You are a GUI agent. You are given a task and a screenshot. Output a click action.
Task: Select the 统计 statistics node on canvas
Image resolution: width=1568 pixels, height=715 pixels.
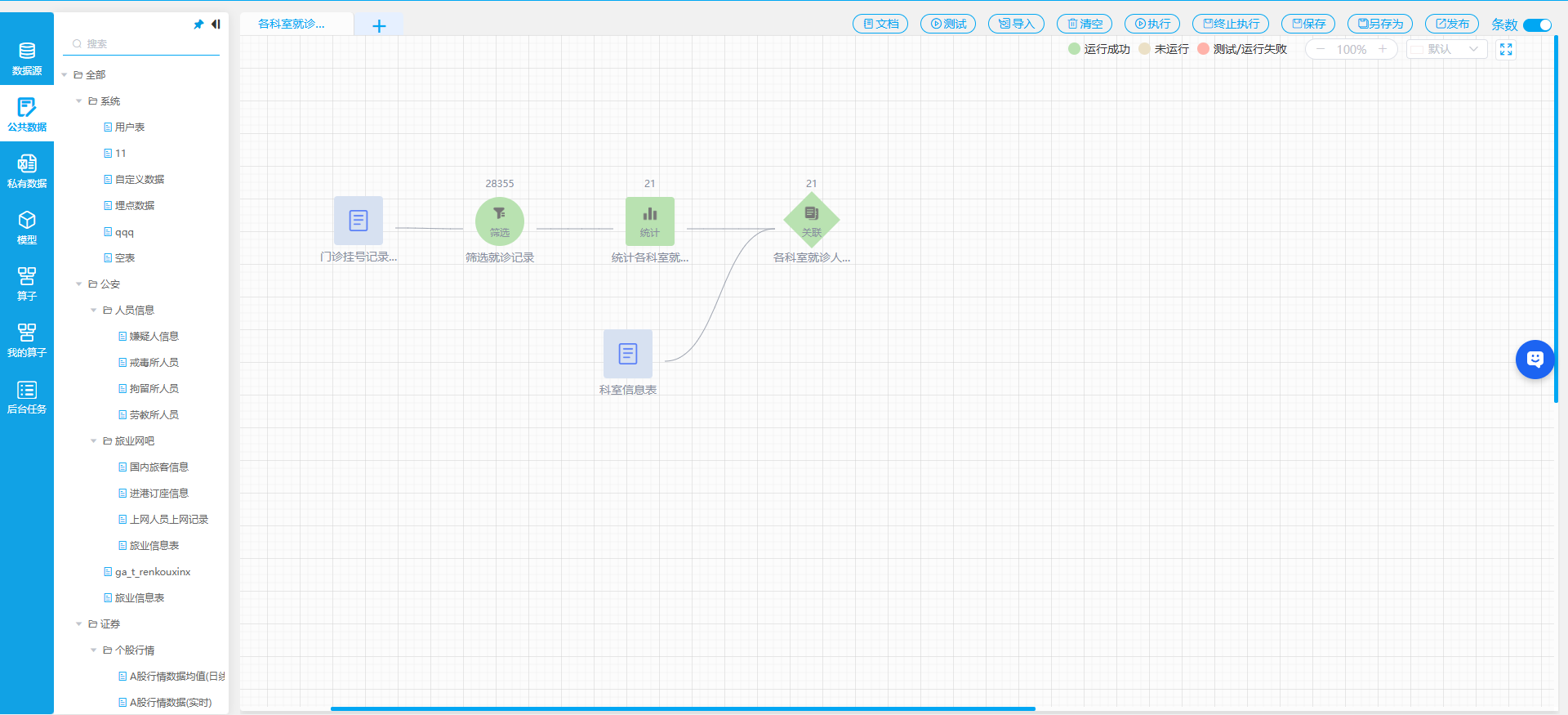coord(649,221)
